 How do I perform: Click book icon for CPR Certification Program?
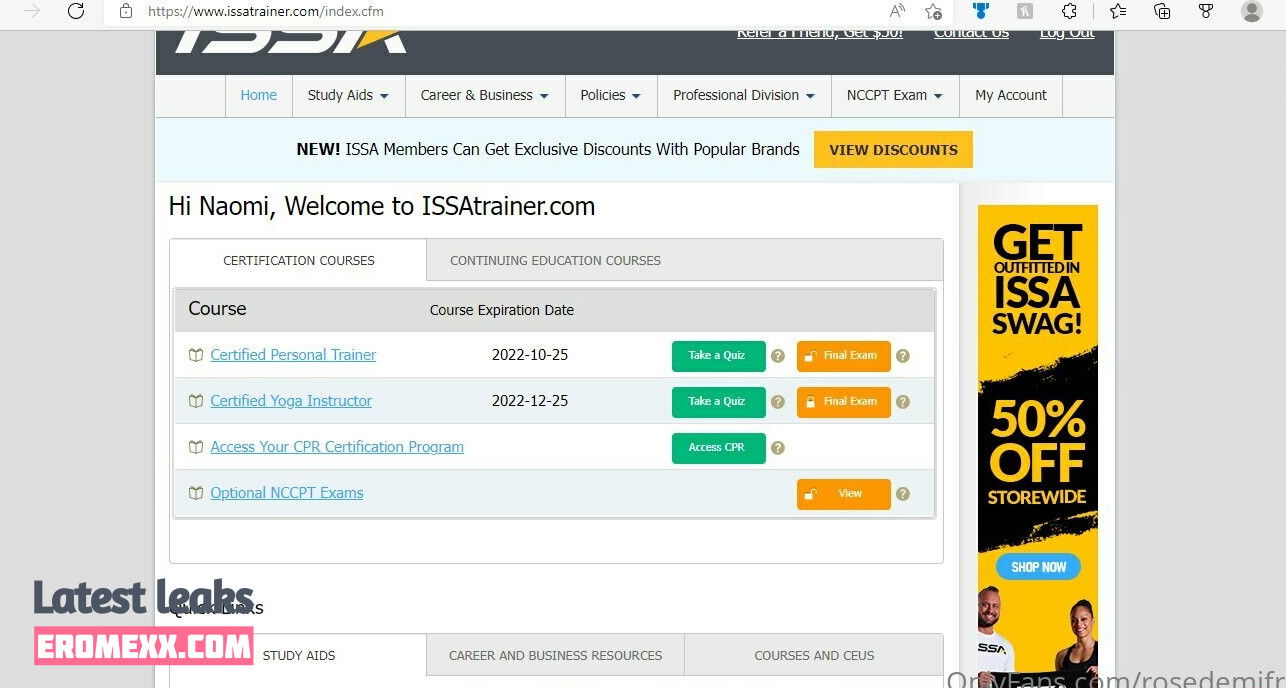click(196, 447)
